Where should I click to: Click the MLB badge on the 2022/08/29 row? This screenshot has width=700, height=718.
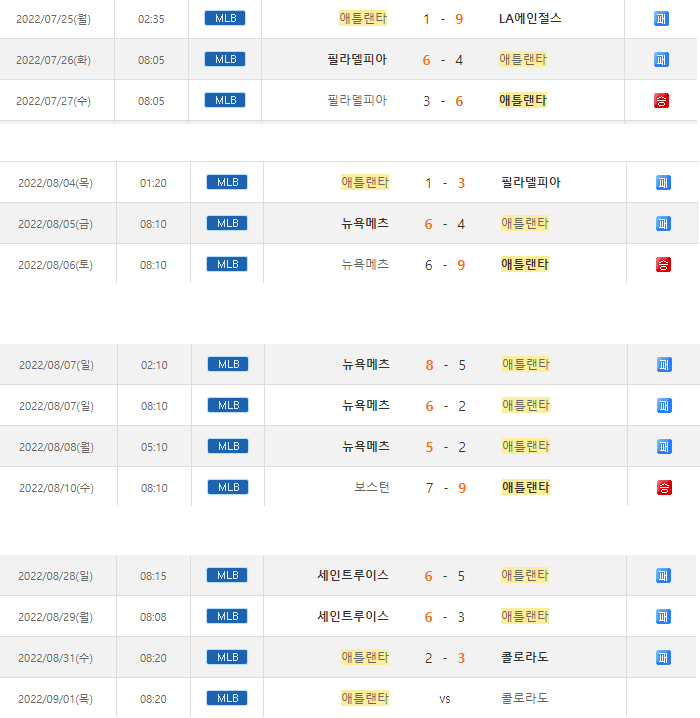pos(227,616)
